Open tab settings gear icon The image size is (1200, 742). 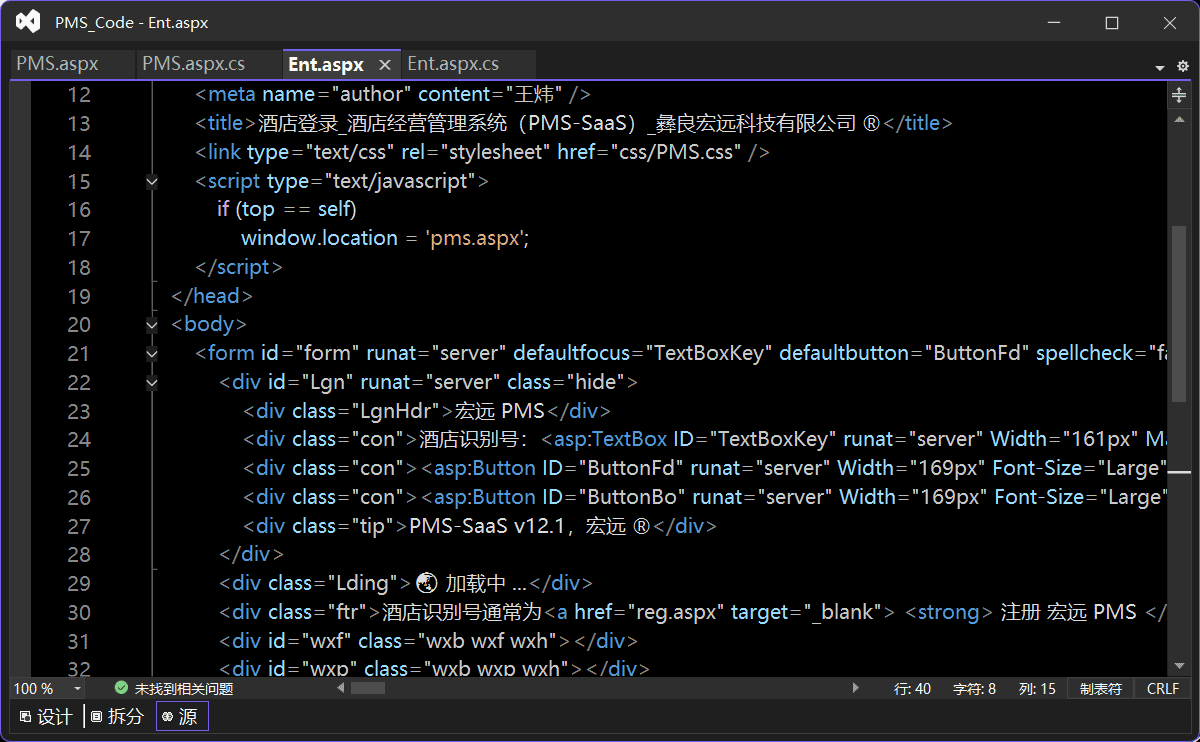coord(1183,66)
